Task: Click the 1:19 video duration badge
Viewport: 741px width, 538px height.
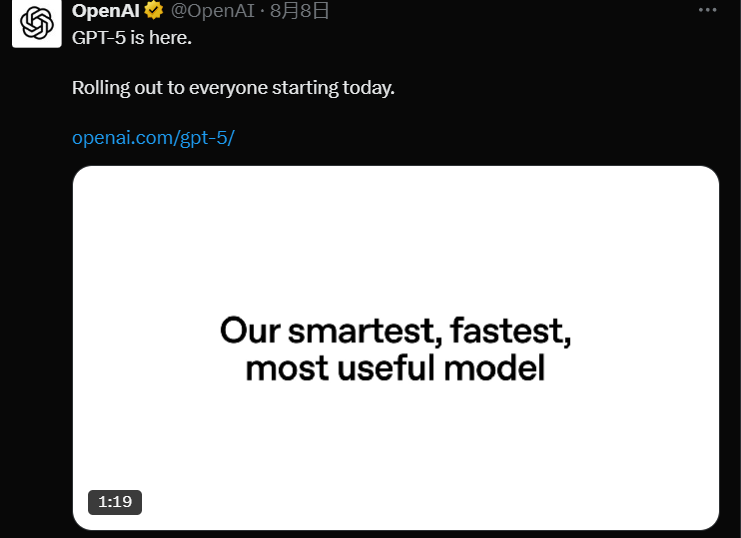Action: pos(115,502)
